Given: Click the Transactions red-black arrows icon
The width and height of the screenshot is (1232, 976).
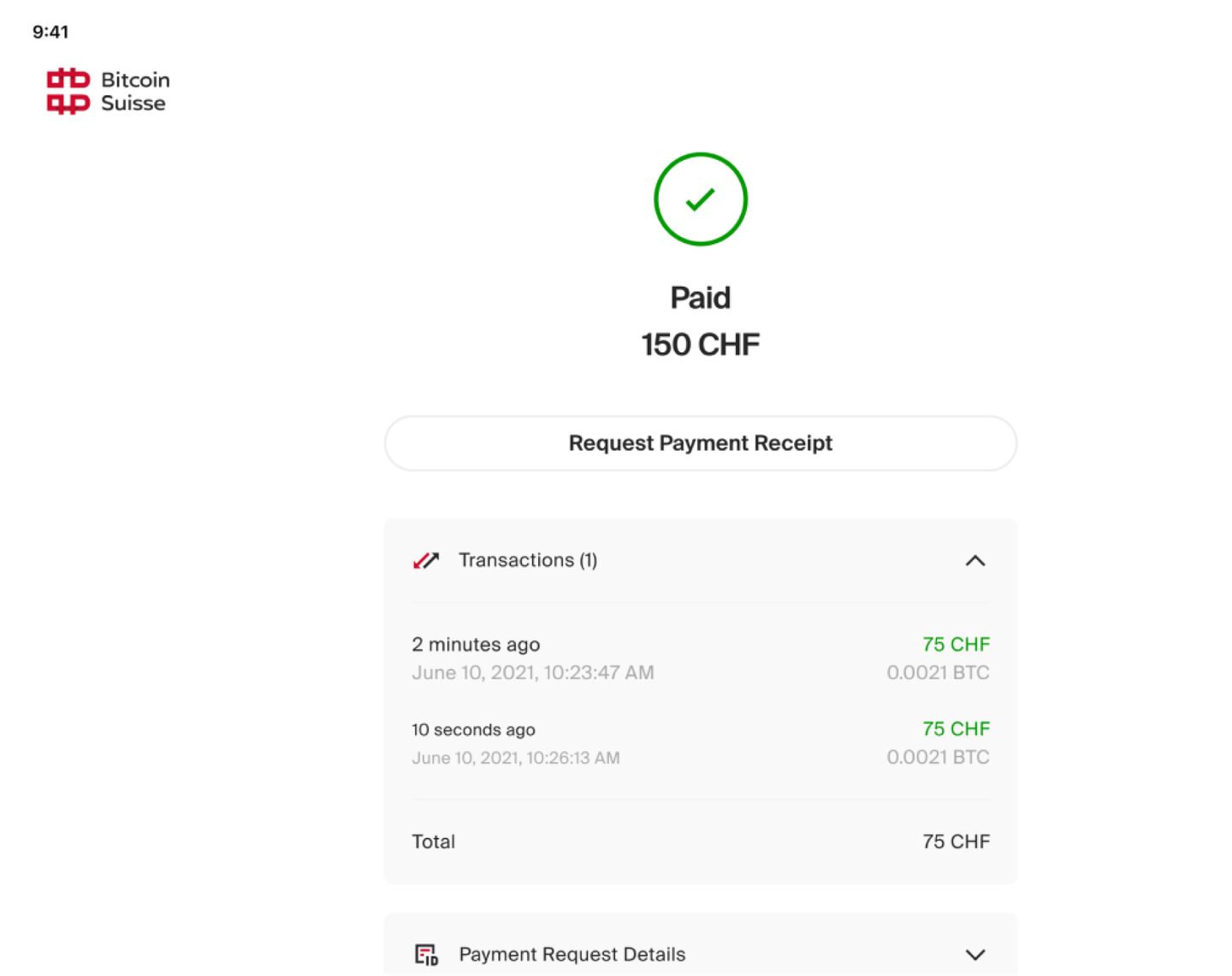Looking at the screenshot, I should point(426,560).
